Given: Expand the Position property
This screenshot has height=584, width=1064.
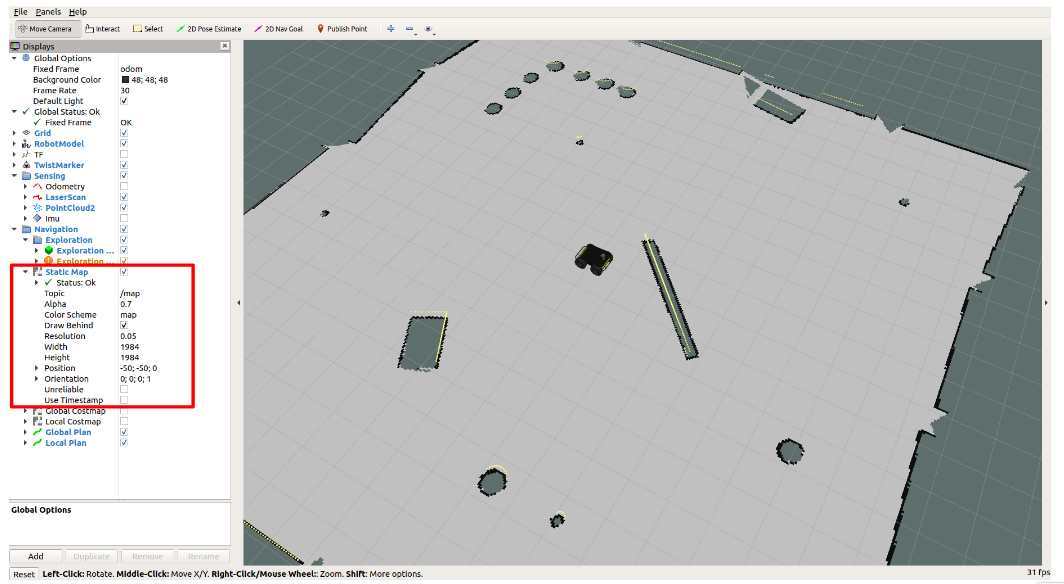Looking at the screenshot, I should [37, 368].
